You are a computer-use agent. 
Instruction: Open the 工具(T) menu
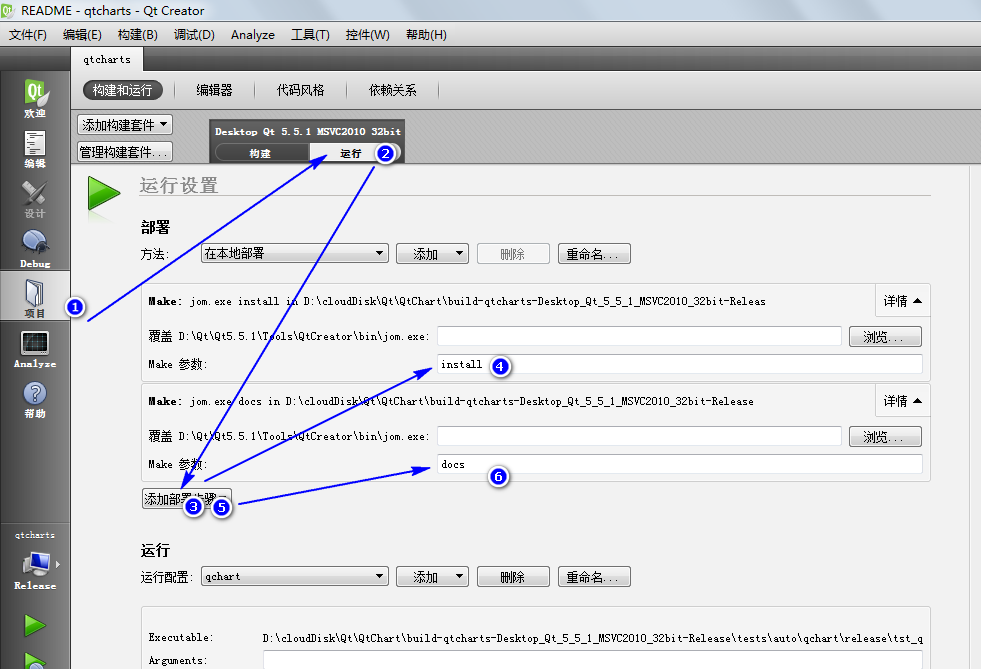(x=310, y=35)
